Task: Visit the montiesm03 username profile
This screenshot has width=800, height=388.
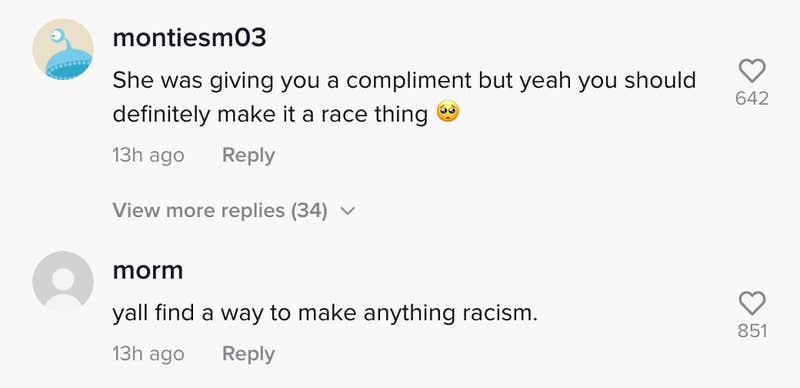Action: click(189, 38)
